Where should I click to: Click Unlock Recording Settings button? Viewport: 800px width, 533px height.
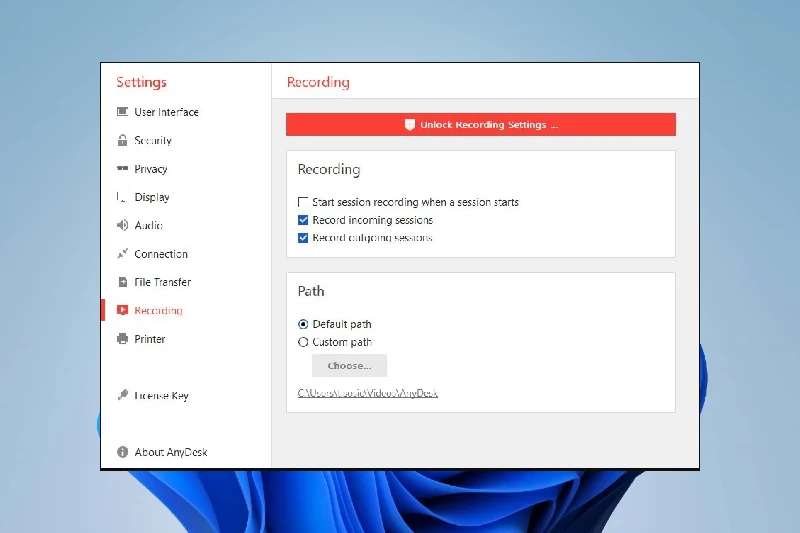(x=481, y=124)
